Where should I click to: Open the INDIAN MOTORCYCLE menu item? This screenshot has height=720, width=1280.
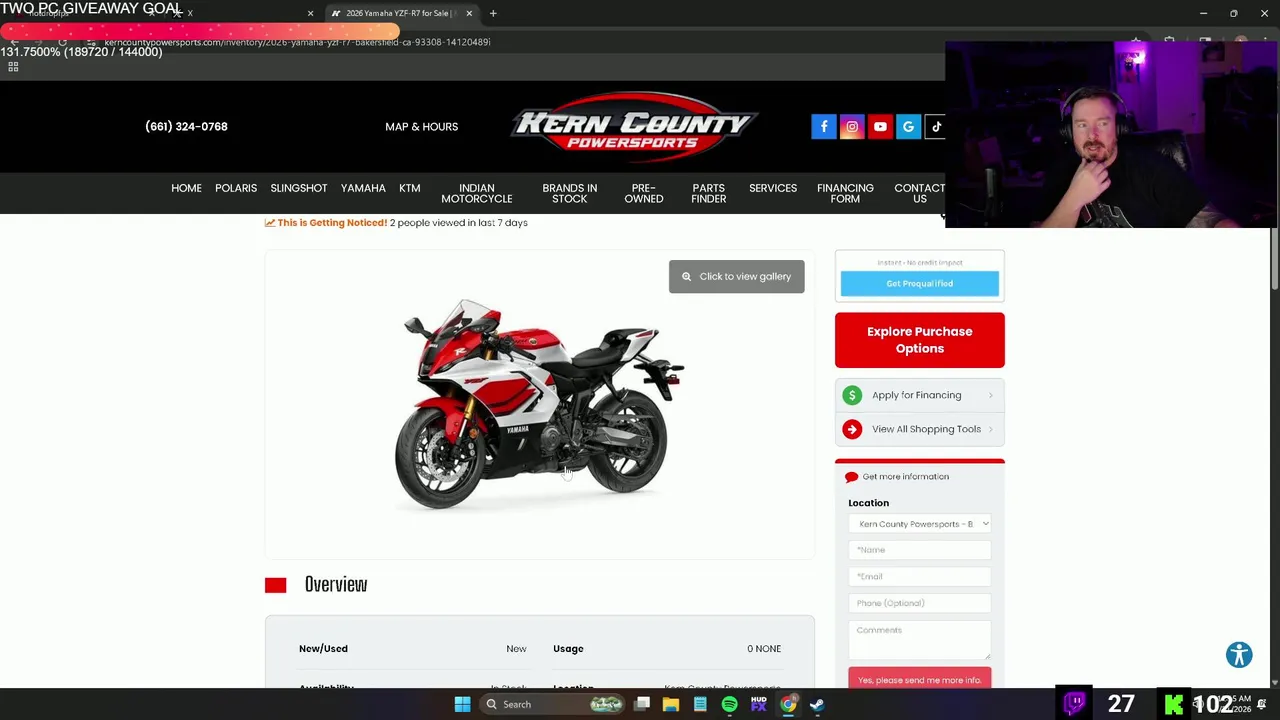pyautogui.click(x=477, y=193)
